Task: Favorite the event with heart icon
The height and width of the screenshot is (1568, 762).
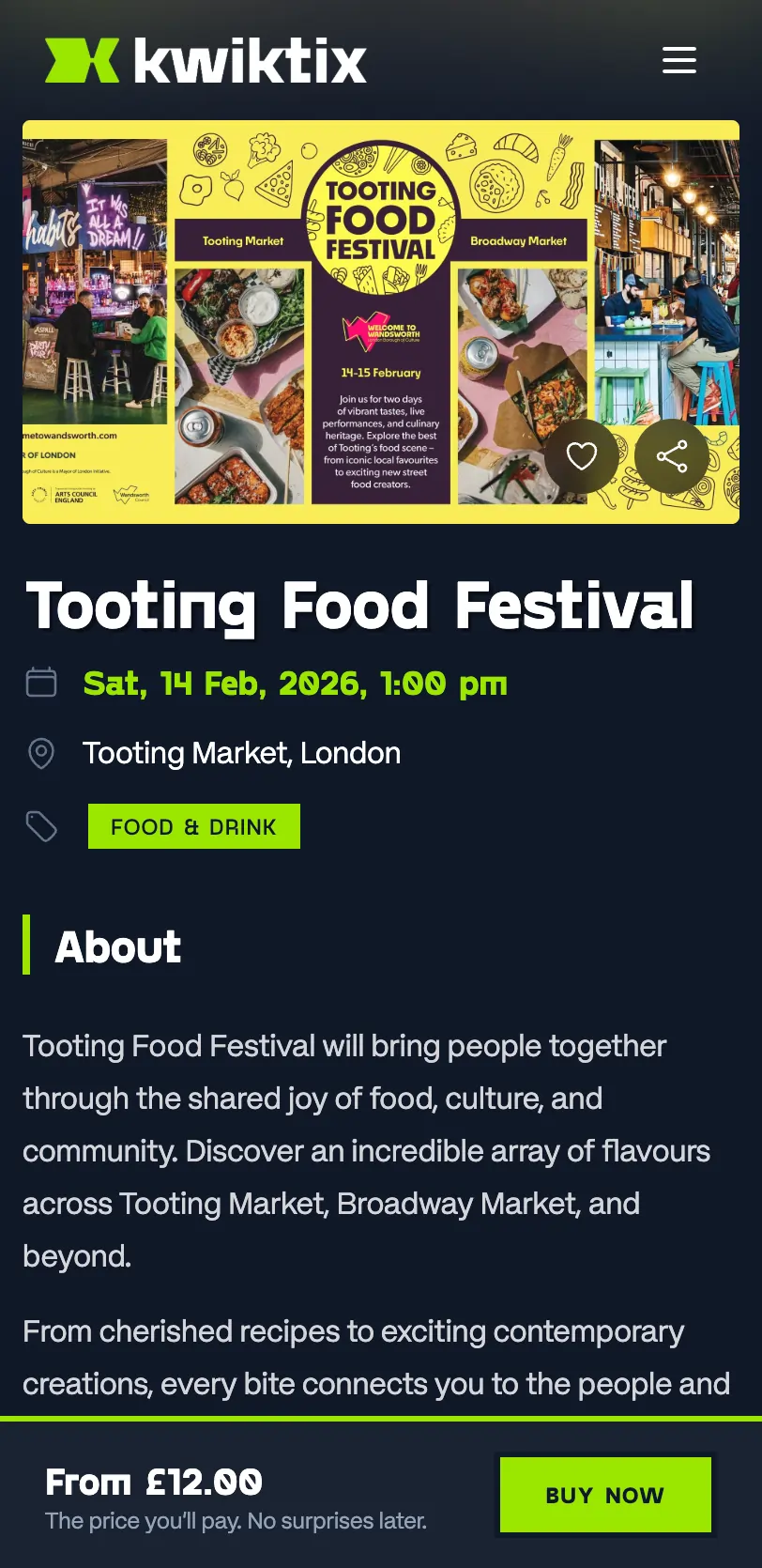Action: pyautogui.click(x=582, y=456)
